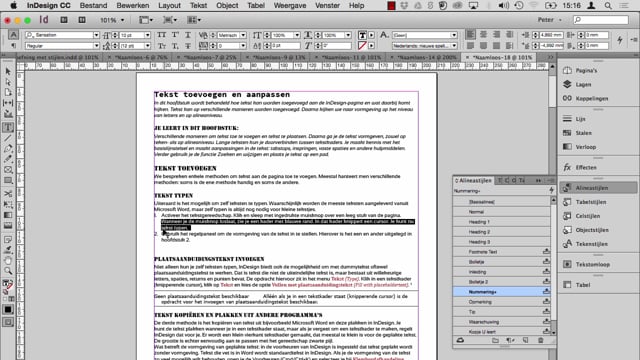Choose the Zoom magnifier tool
Screen dimensions: 640x360
tap(8, 271)
